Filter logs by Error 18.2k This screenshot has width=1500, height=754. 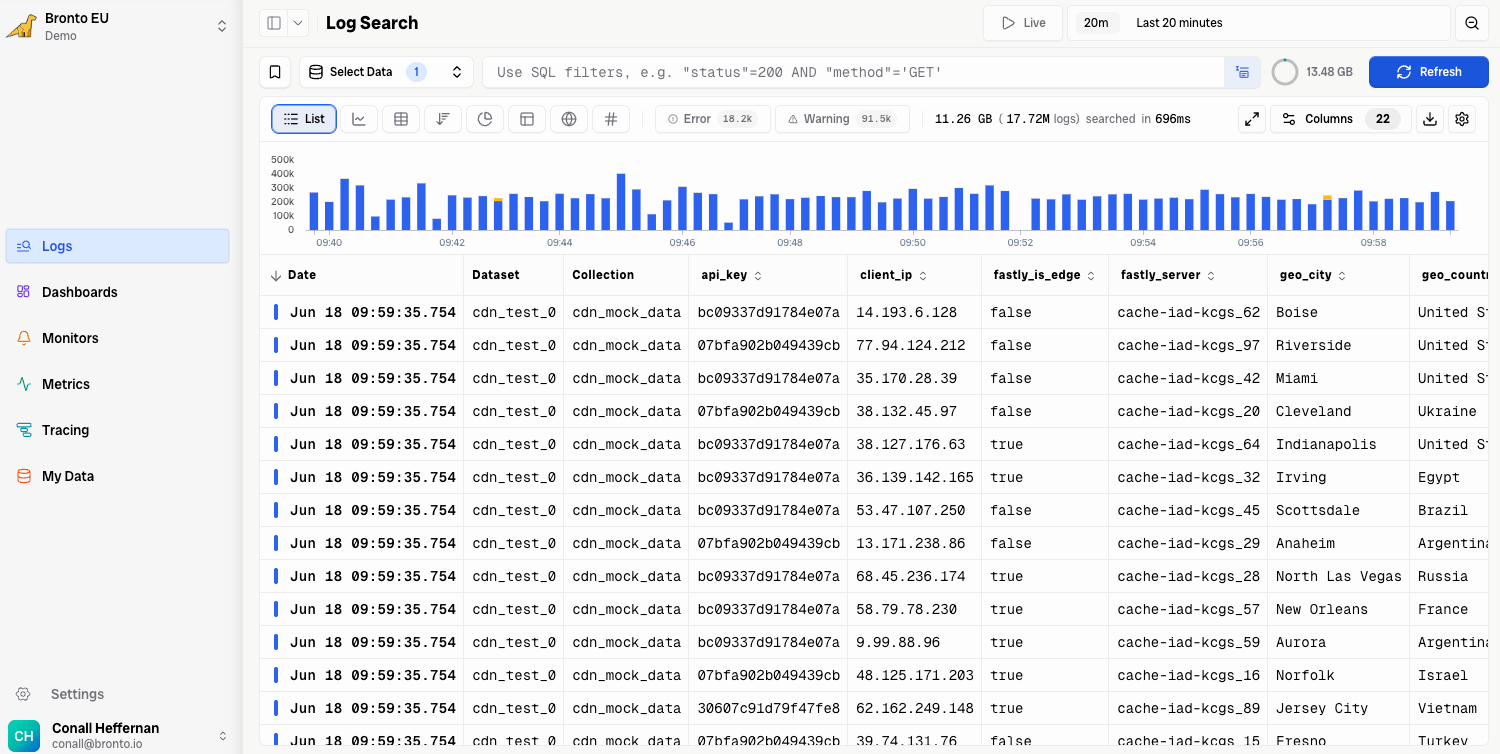[713, 119]
